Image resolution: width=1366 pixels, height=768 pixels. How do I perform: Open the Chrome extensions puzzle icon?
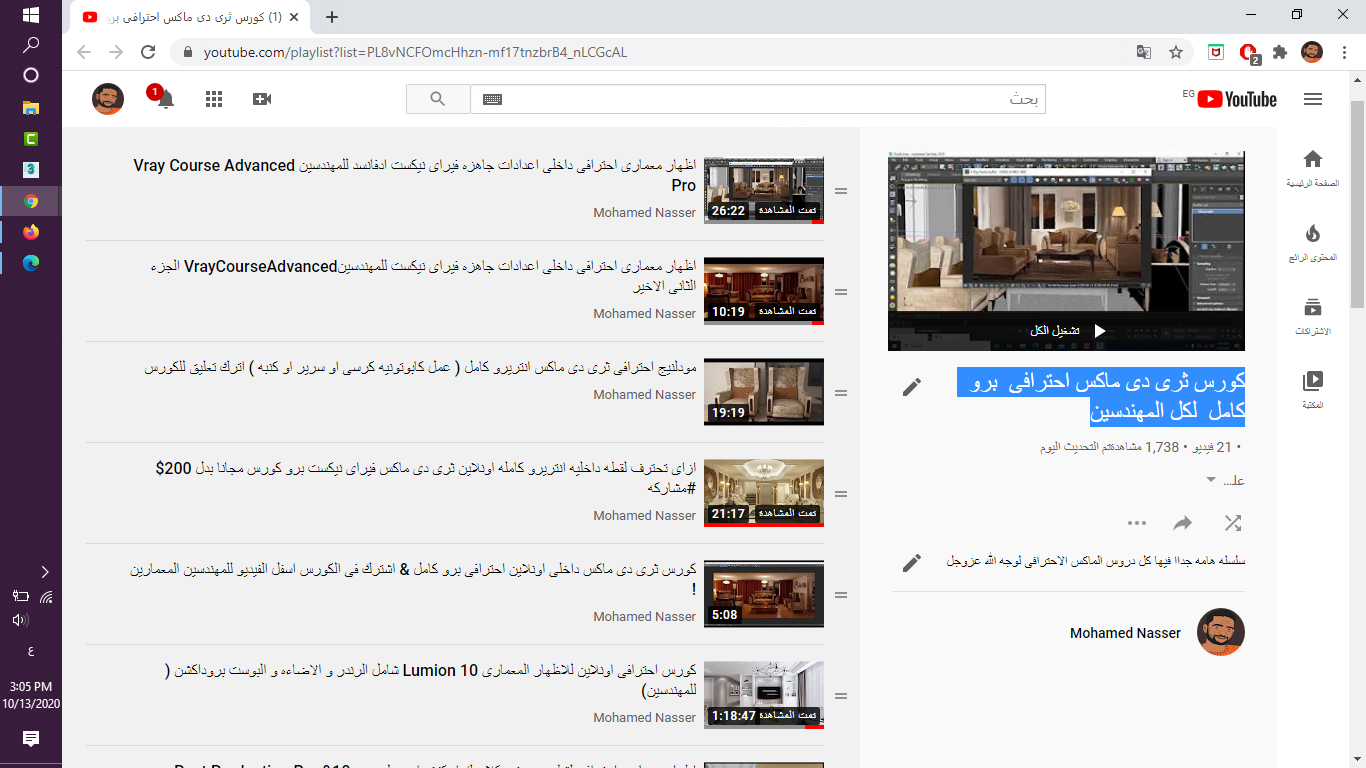[x=1280, y=52]
